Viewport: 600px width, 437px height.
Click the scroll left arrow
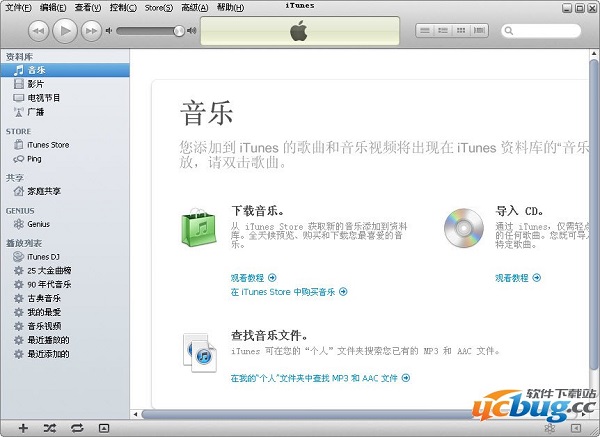(135, 414)
